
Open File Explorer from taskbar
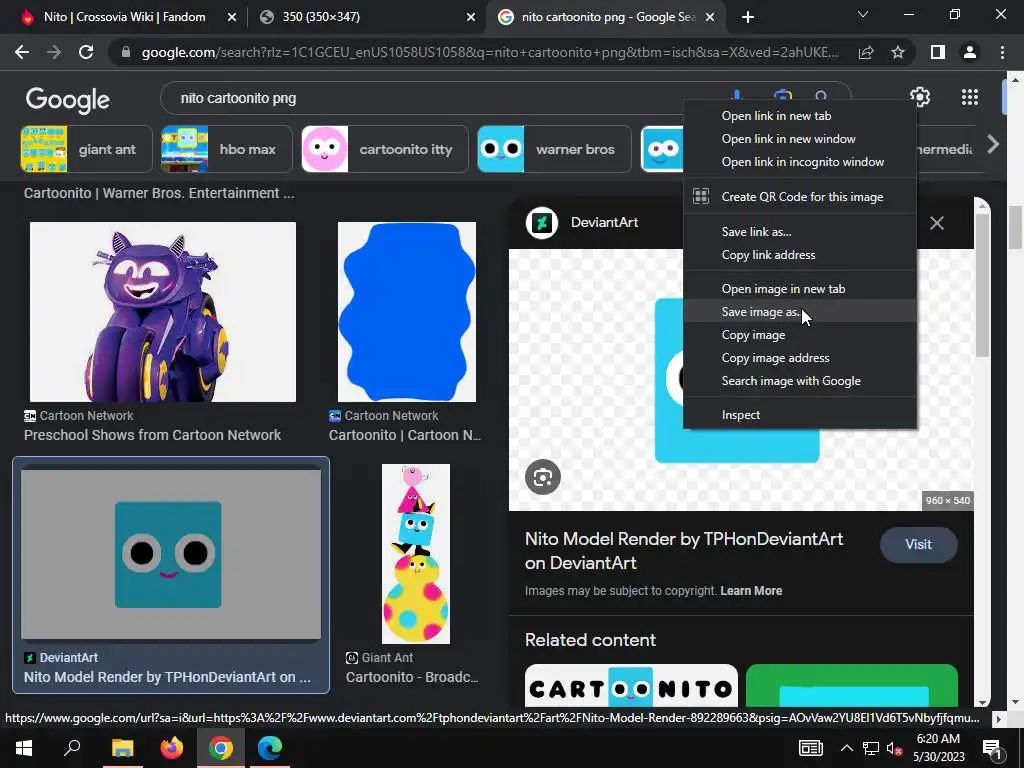[122, 748]
